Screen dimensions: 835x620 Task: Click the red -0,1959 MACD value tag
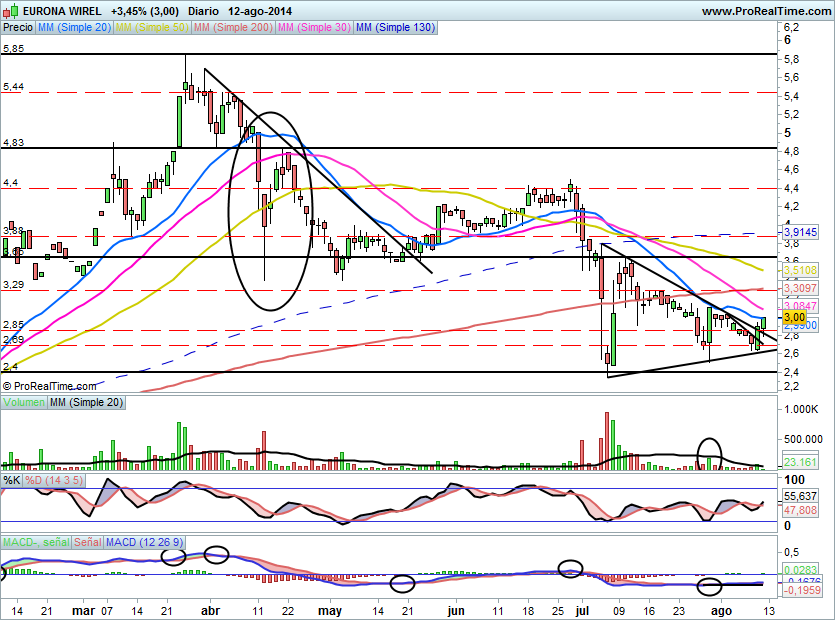point(799,590)
